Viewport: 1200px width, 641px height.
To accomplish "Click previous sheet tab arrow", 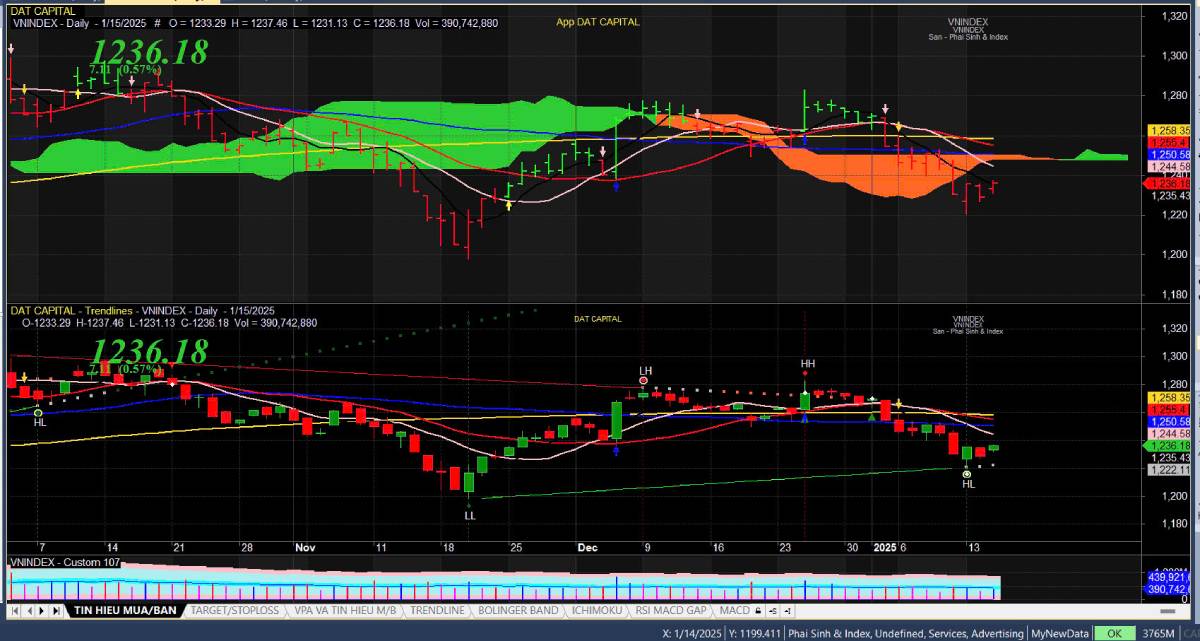I will point(30,609).
